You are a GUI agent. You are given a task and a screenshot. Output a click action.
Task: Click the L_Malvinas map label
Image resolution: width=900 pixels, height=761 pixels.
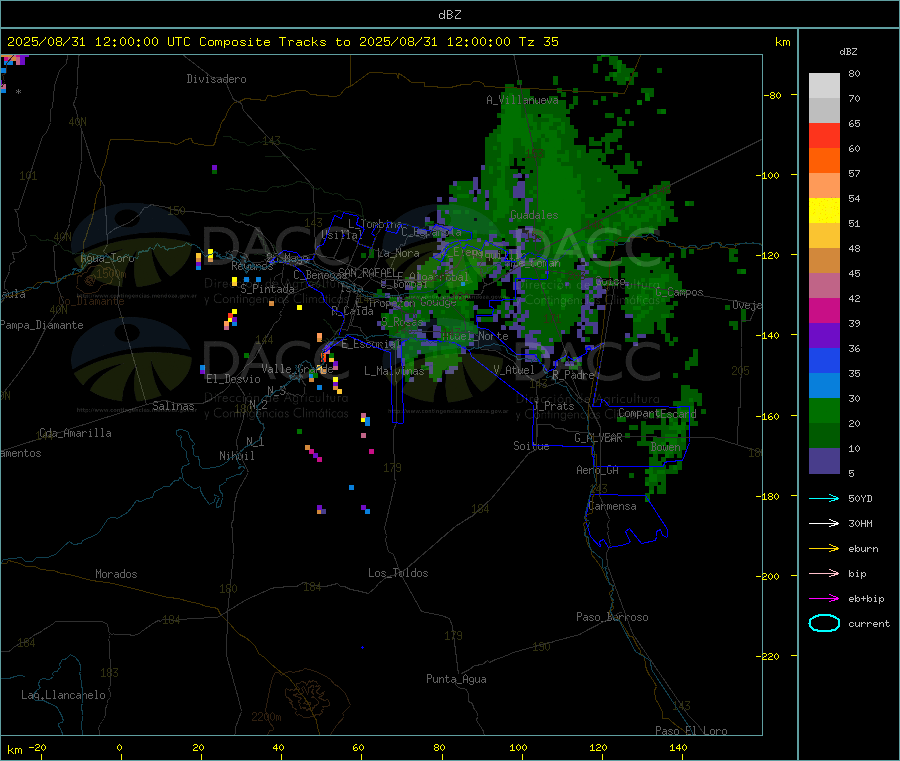(x=394, y=371)
